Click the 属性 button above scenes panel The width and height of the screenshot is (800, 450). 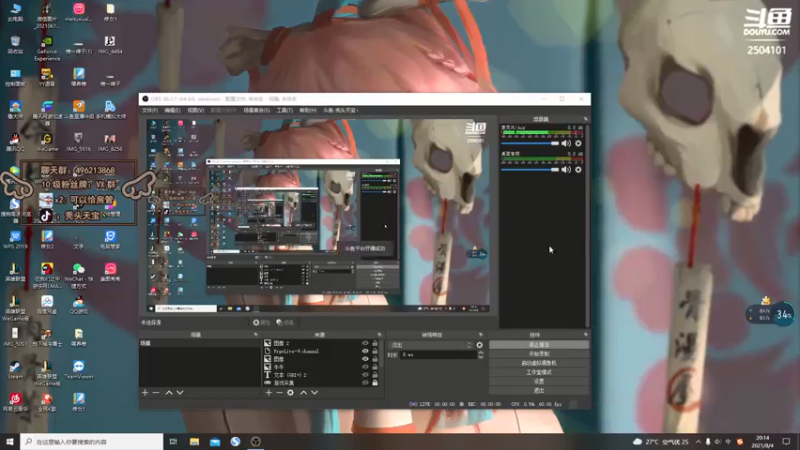pos(261,322)
